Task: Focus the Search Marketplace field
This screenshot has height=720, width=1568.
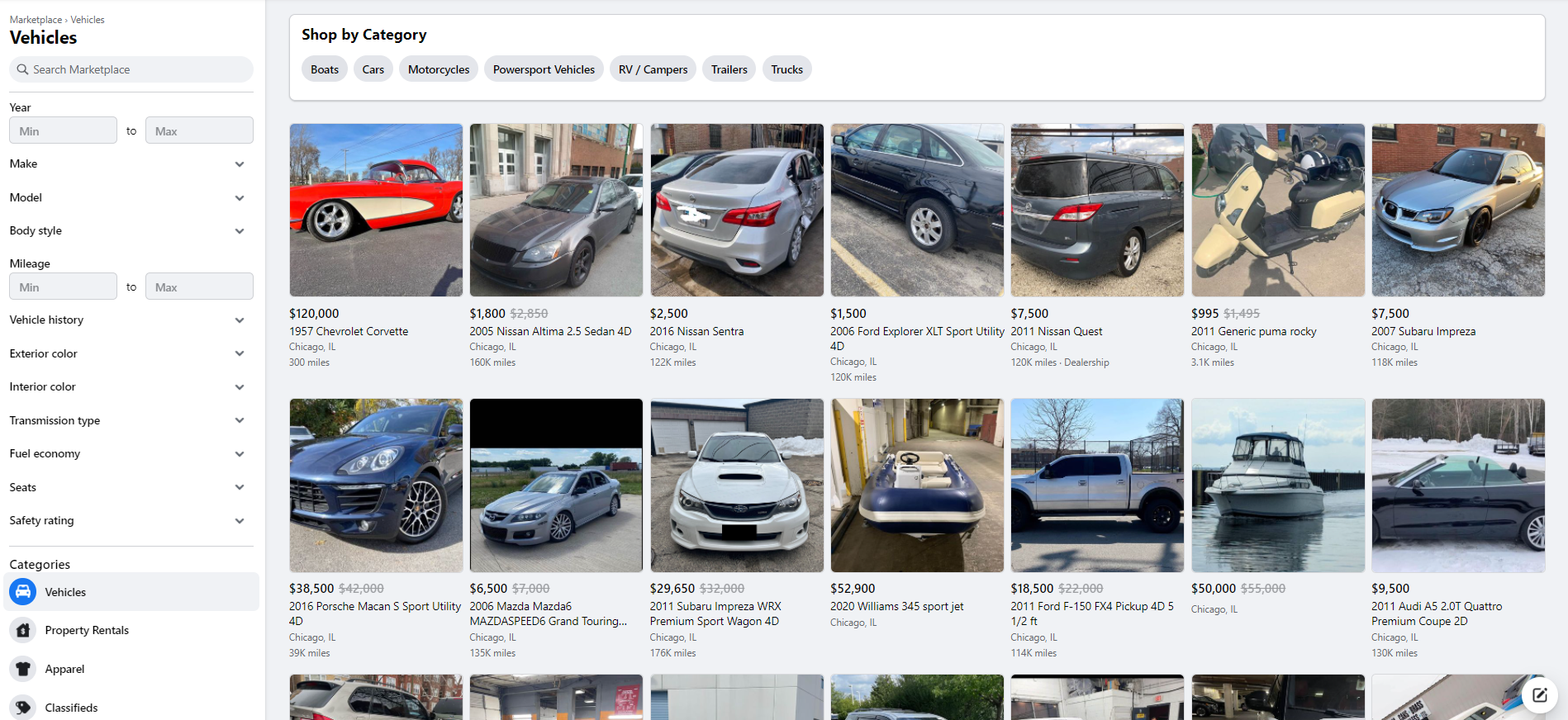Action: point(131,69)
